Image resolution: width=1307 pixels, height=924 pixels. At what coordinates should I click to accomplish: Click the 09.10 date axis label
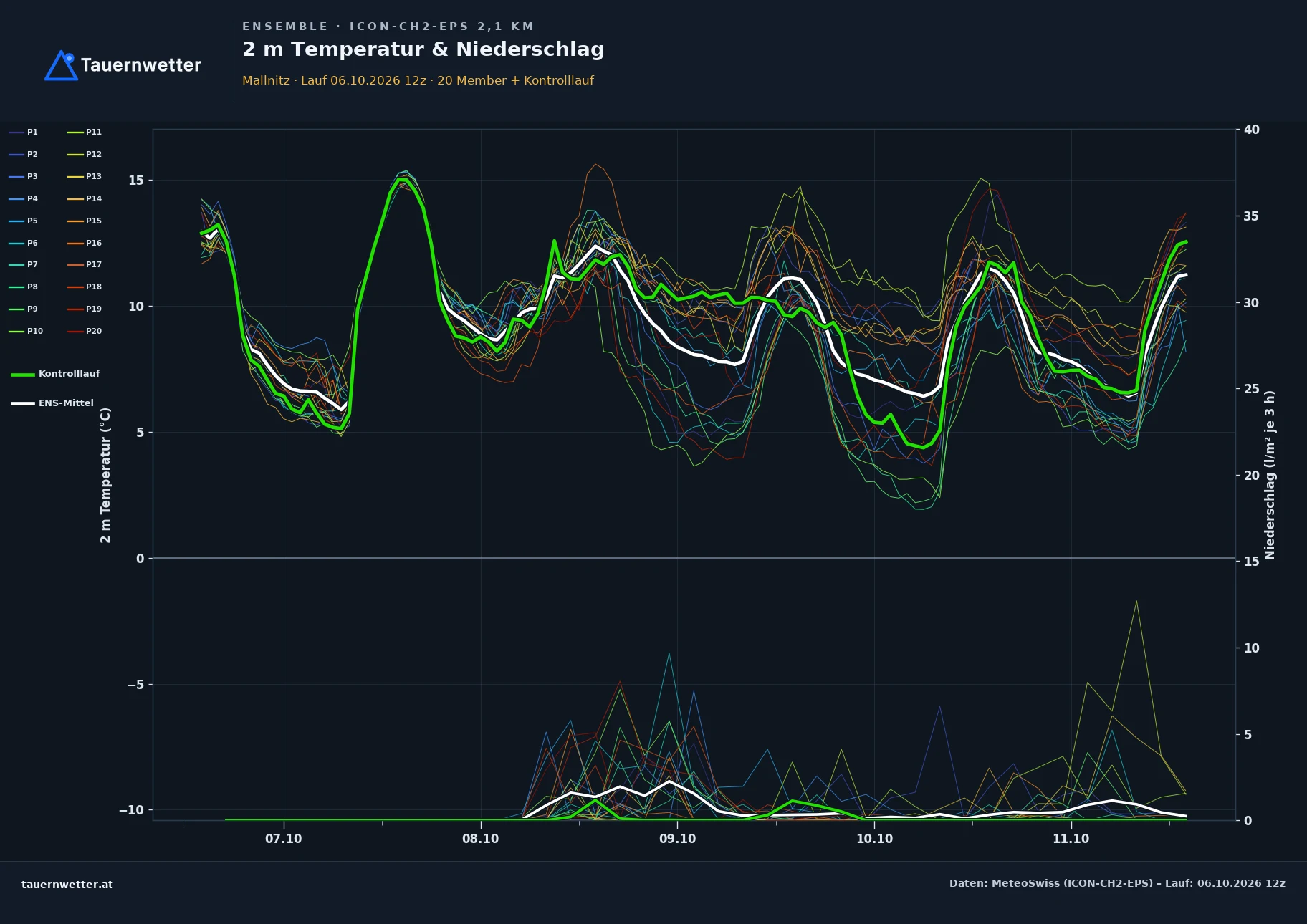(677, 839)
